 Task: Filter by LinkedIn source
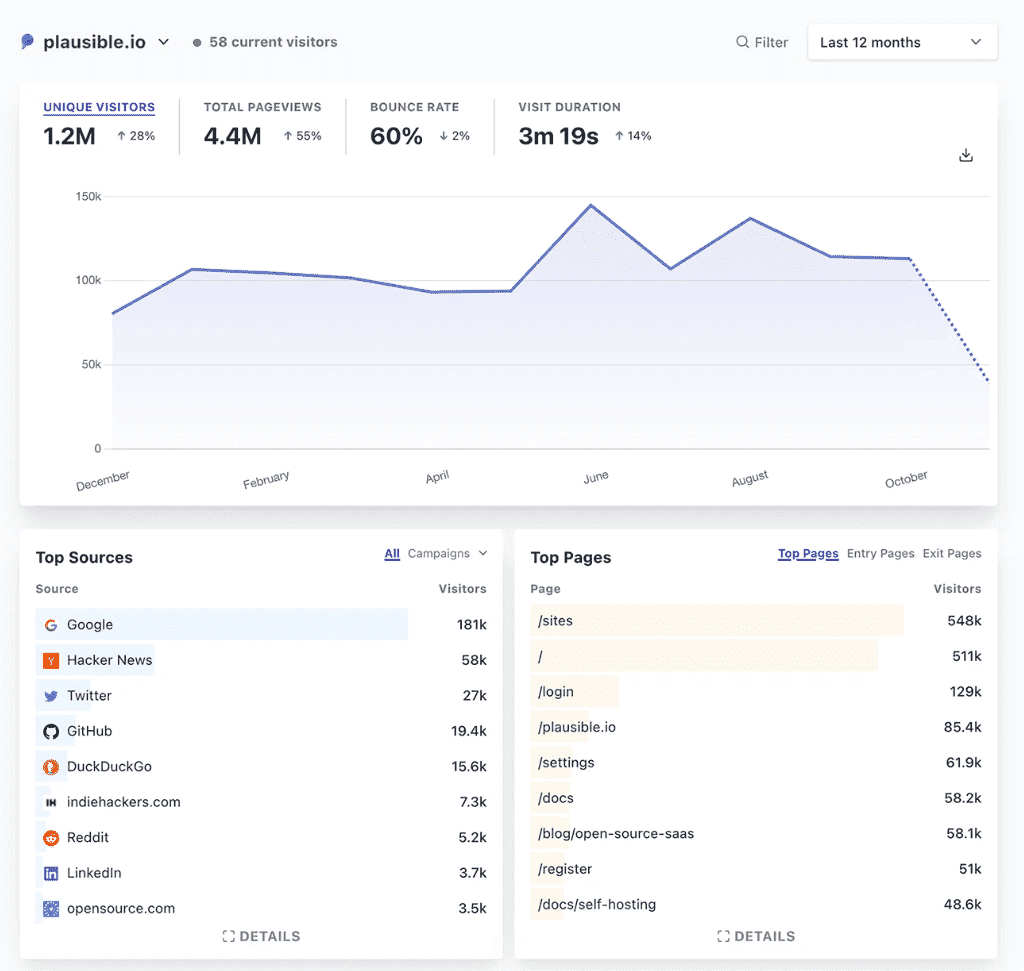point(94,873)
